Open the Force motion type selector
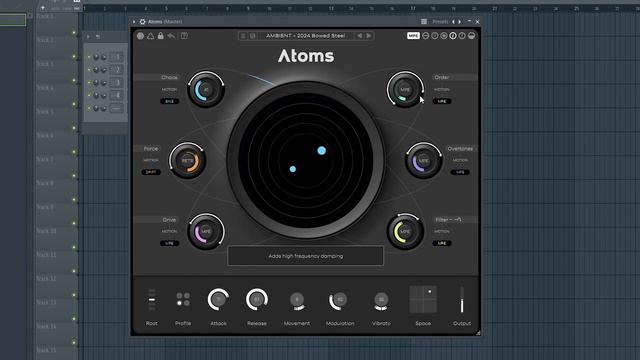Viewport: 640px width, 360px height. coord(151,172)
